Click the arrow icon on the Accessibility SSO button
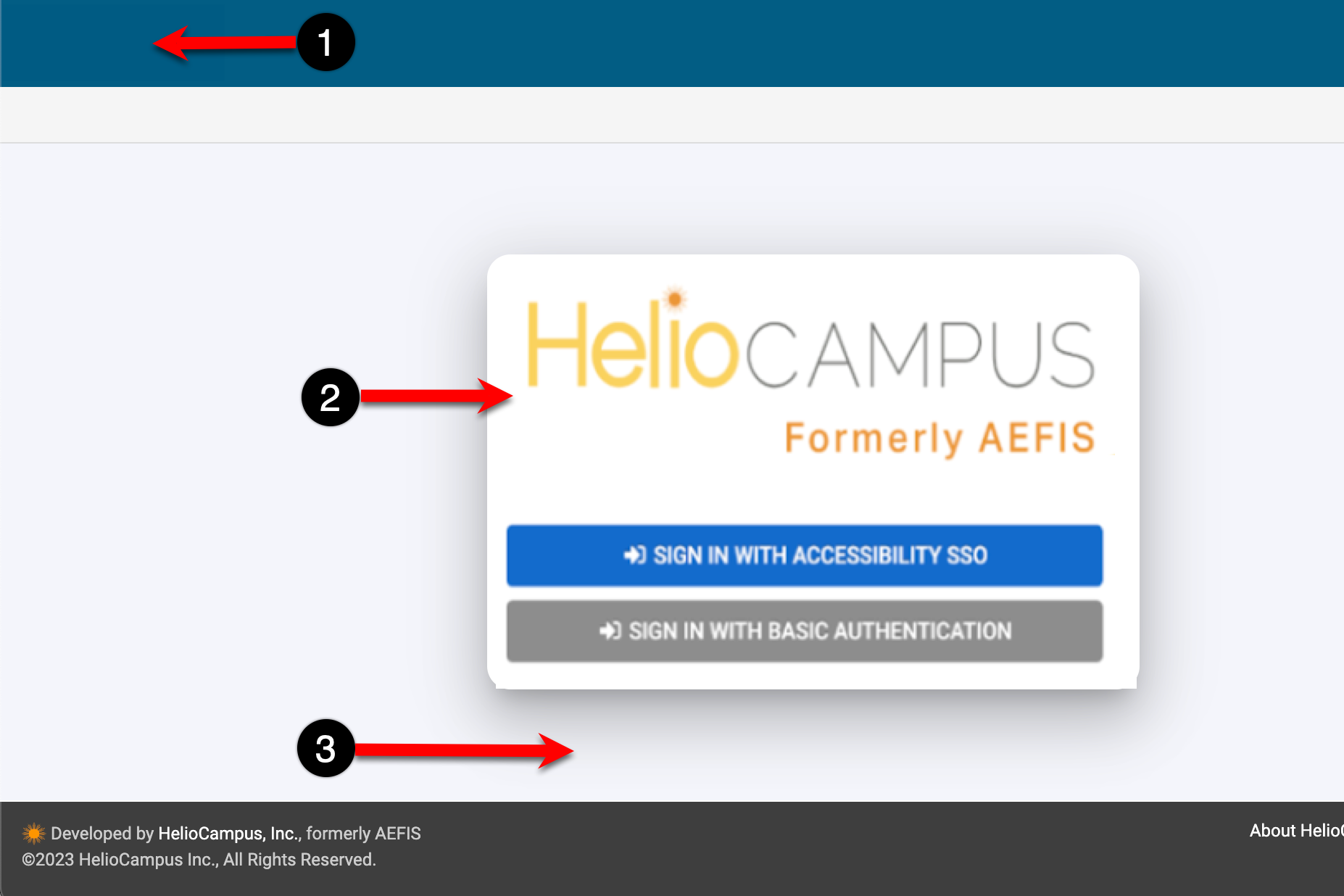This screenshot has height=896, width=1344. 634,555
